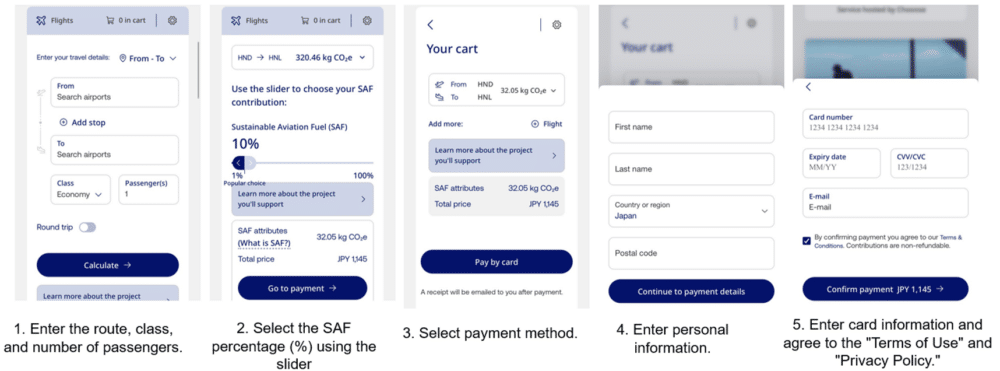The image size is (1000, 371).
Task: Open the cart icon showing 0 in cart on step 1
Action: [110, 20]
